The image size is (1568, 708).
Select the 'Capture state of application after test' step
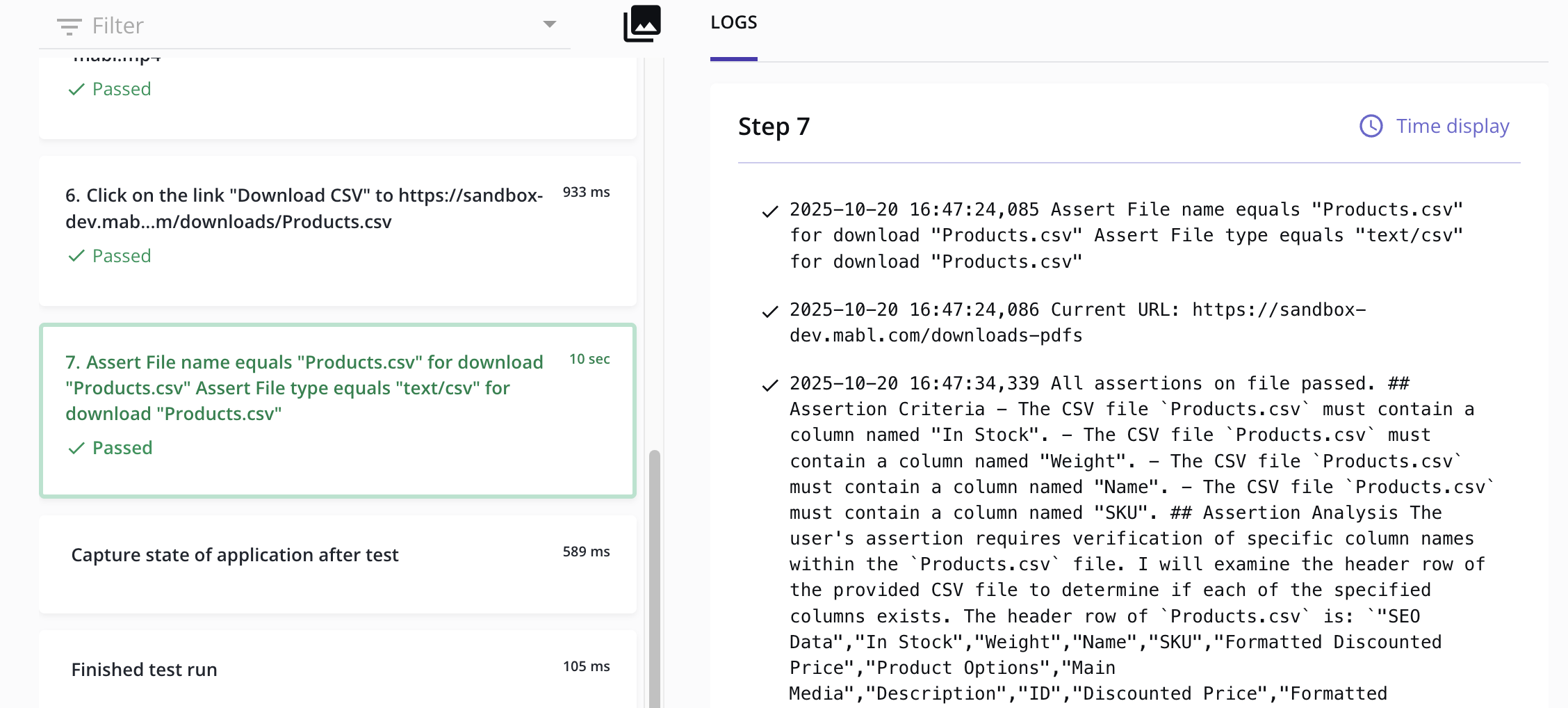click(x=235, y=555)
